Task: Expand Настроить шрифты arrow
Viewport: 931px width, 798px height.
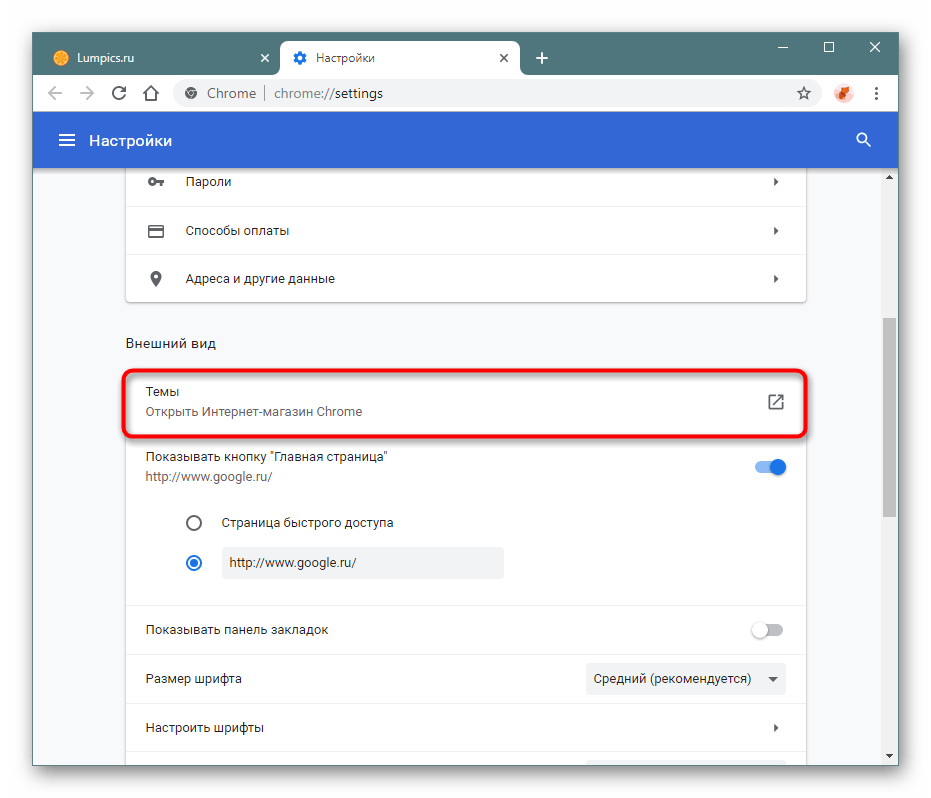Action: (775, 728)
